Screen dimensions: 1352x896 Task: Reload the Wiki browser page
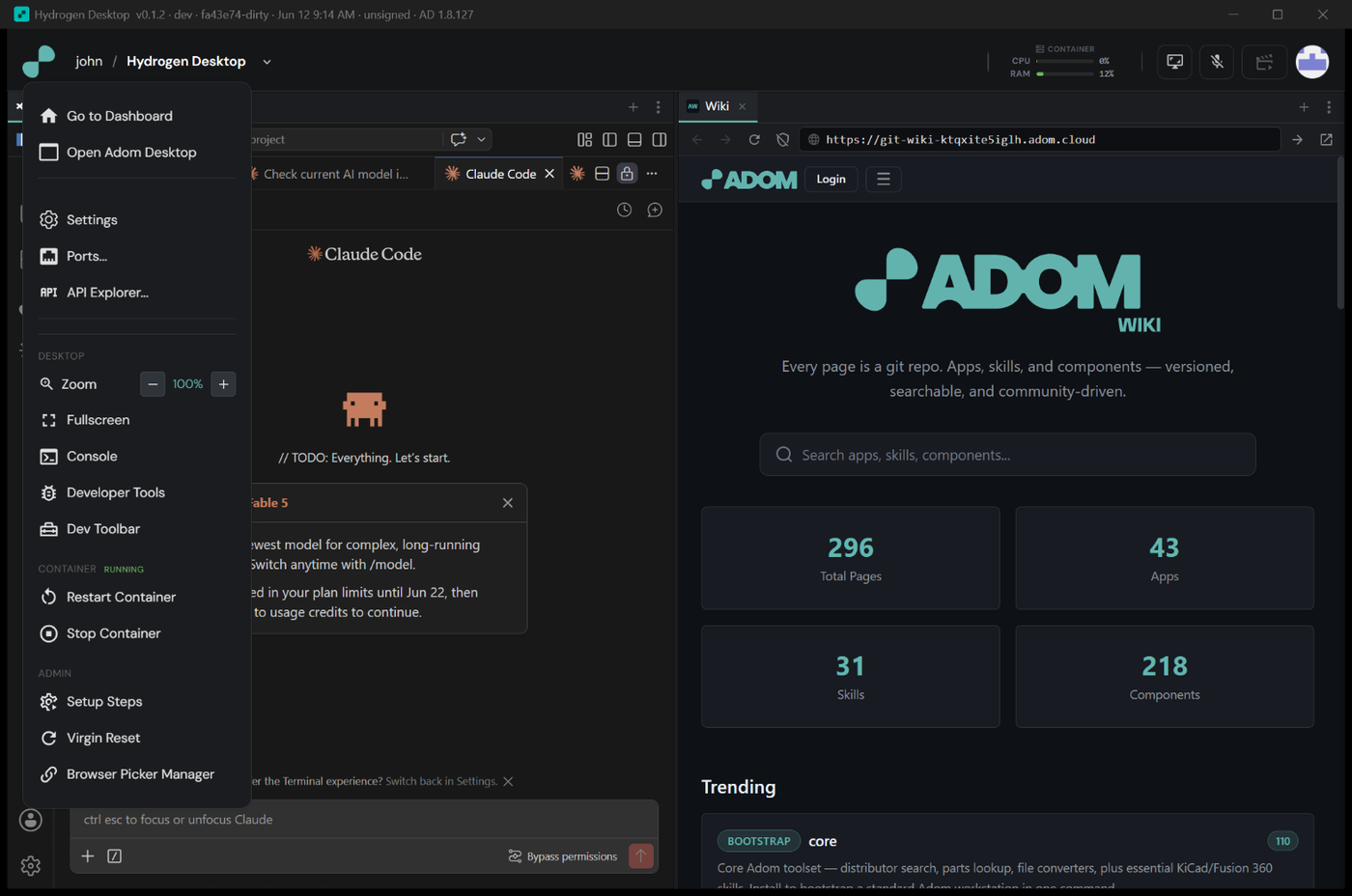[x=754, y=140]
